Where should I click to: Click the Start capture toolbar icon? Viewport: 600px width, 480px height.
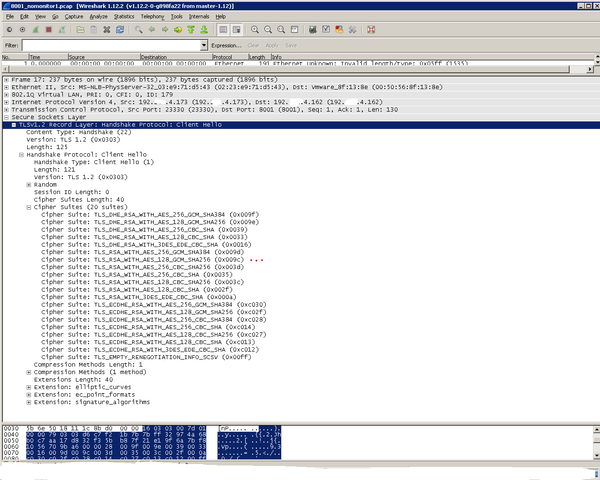click(36, 30)
